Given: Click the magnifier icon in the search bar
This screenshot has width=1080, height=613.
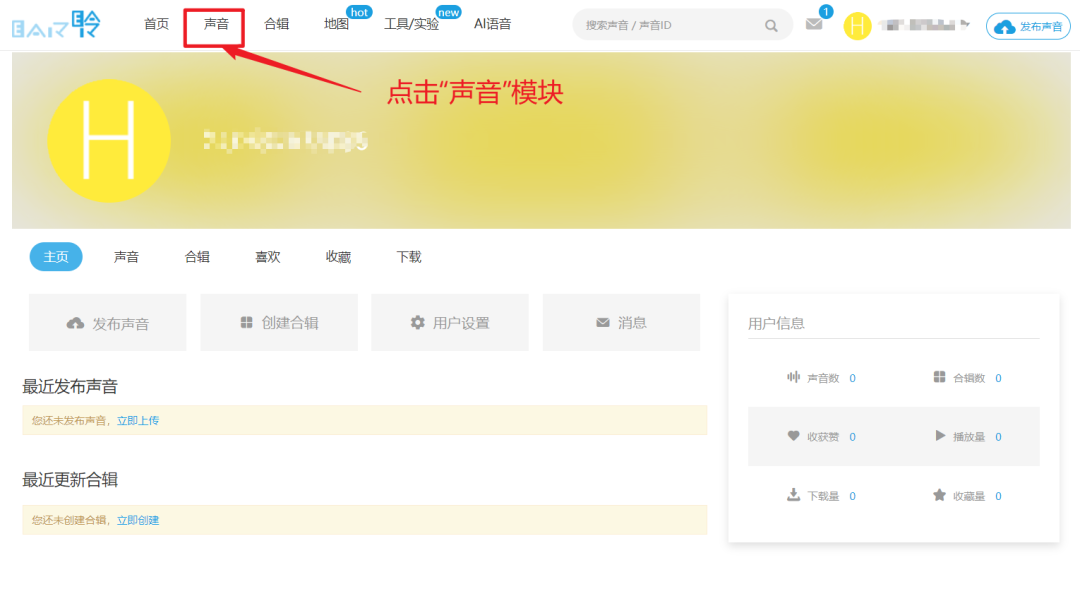Looking at the screenshot, I should point(771,24).
